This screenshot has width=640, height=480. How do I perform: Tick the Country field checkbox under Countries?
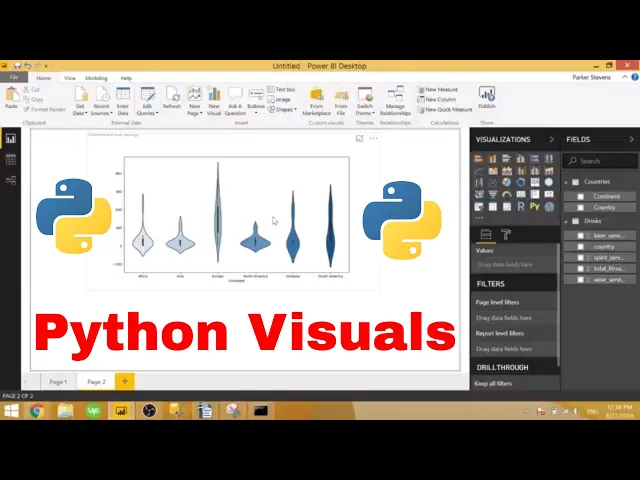[x=581, y=207]
